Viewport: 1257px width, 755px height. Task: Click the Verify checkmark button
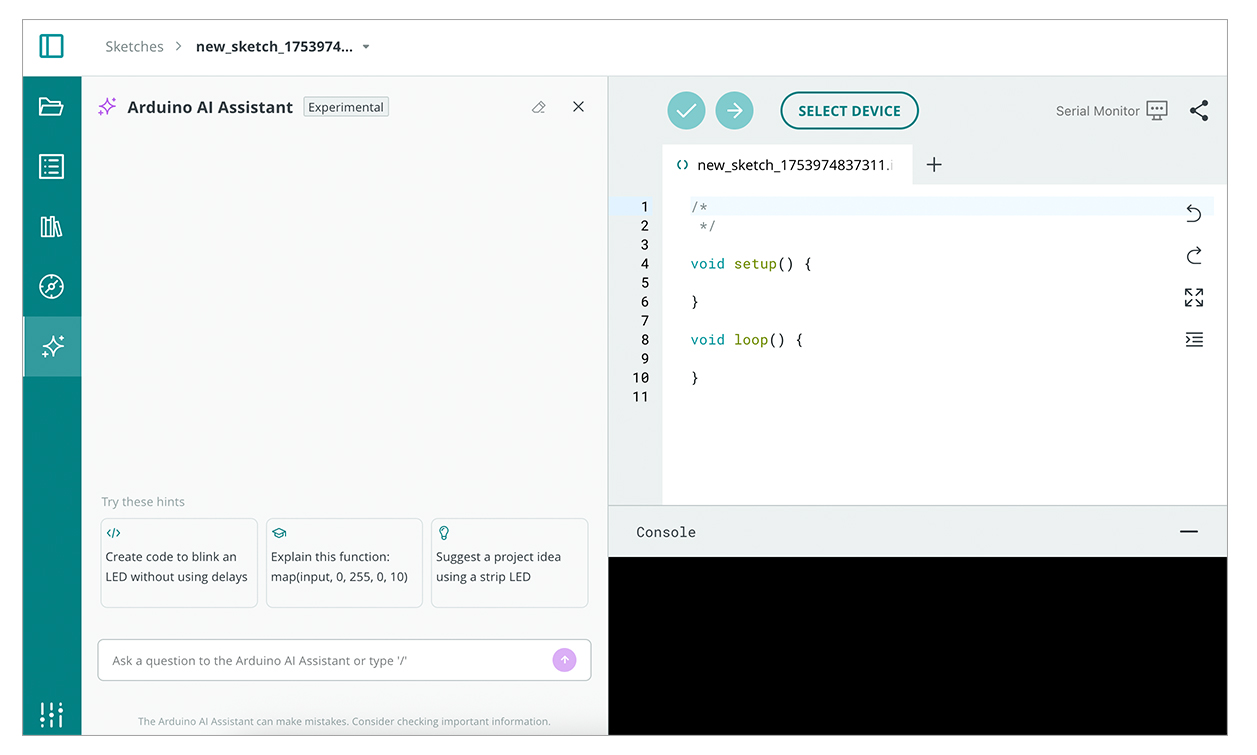click(686, 111)
